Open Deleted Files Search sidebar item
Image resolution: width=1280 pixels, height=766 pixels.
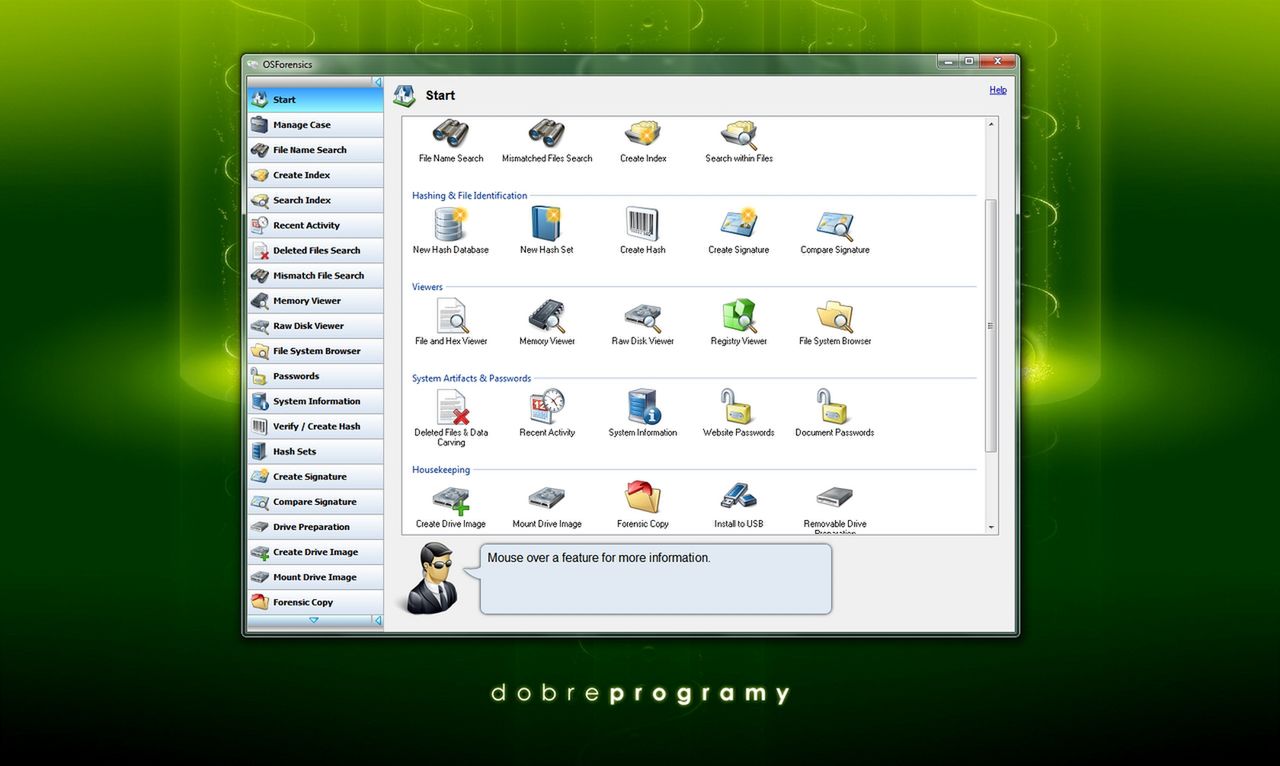pyautogui.click(x=315, y=250)
